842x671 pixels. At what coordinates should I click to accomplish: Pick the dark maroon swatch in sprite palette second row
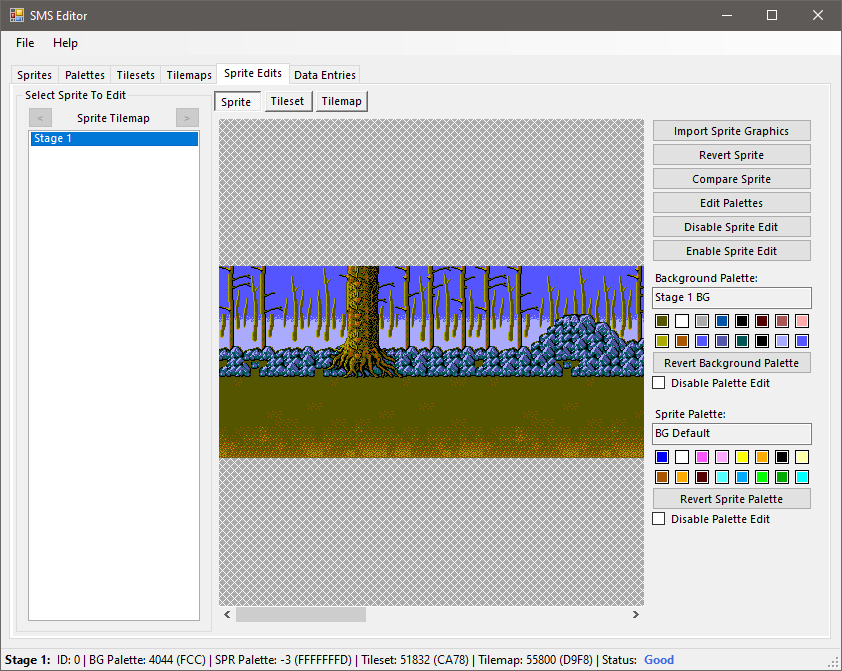click(x=702, y=477)
